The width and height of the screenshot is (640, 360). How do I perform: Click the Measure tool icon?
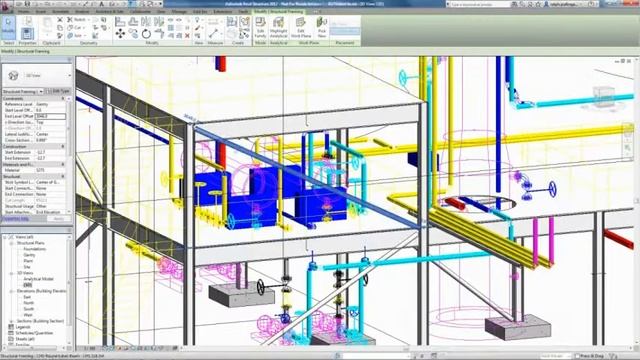[x=213, y=34]
